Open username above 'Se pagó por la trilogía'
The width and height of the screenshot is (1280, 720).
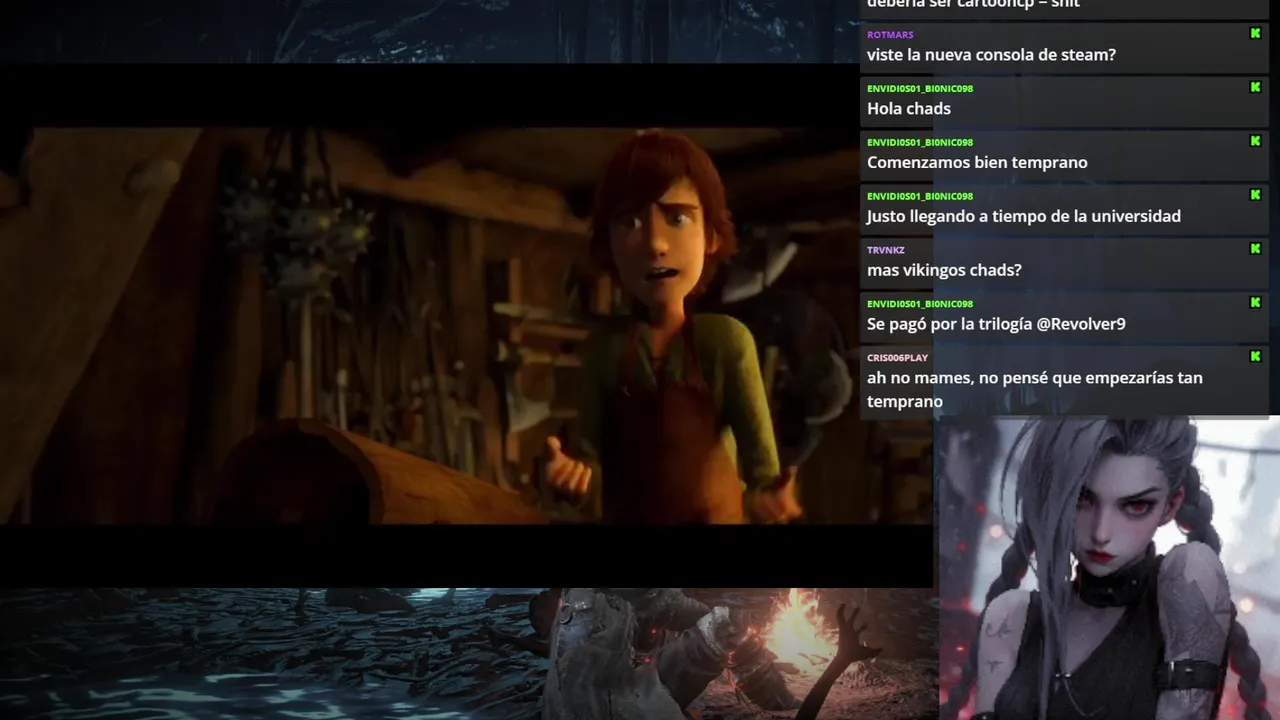click(920, 303)
